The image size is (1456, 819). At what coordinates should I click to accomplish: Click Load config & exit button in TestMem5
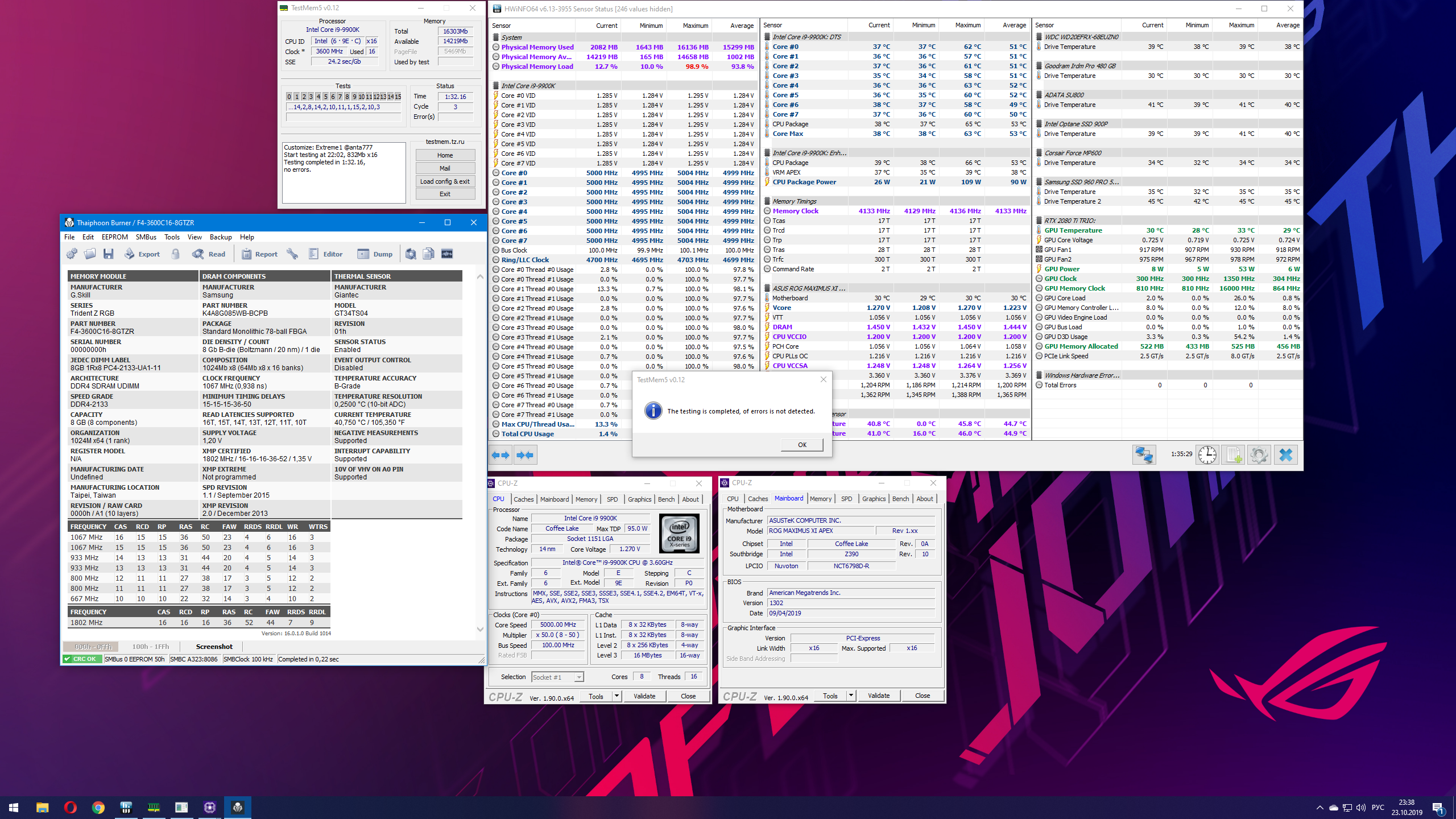pyautogui.click(x=445, y=181)
